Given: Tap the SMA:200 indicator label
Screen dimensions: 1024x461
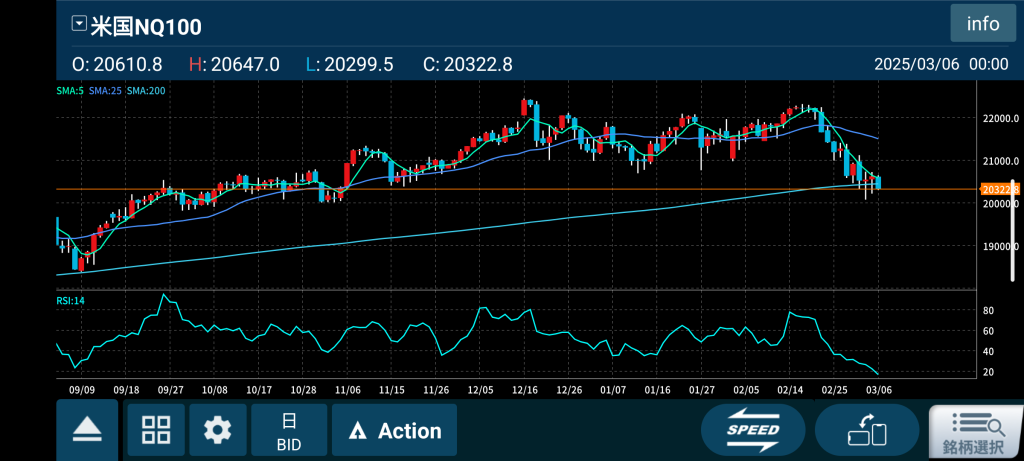Looking at the screenshot, I should click(x=146, y=91).
